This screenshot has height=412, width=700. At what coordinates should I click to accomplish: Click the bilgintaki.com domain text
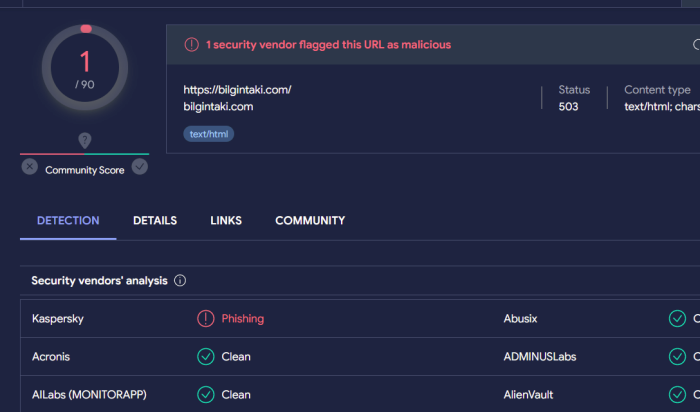218,107
